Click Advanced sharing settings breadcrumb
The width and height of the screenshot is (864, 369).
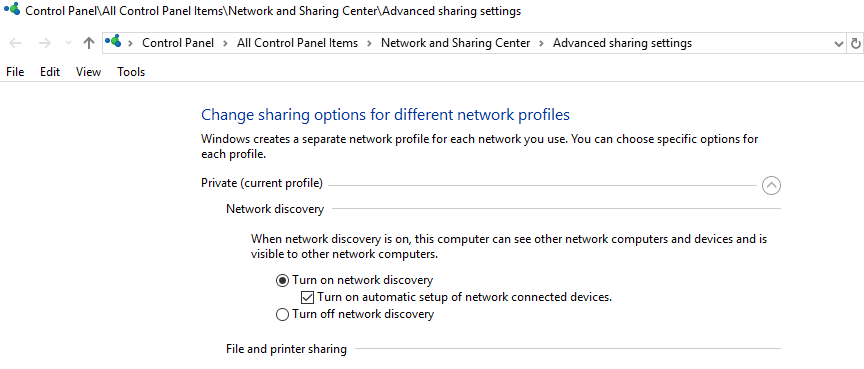[x=623, y=43]
